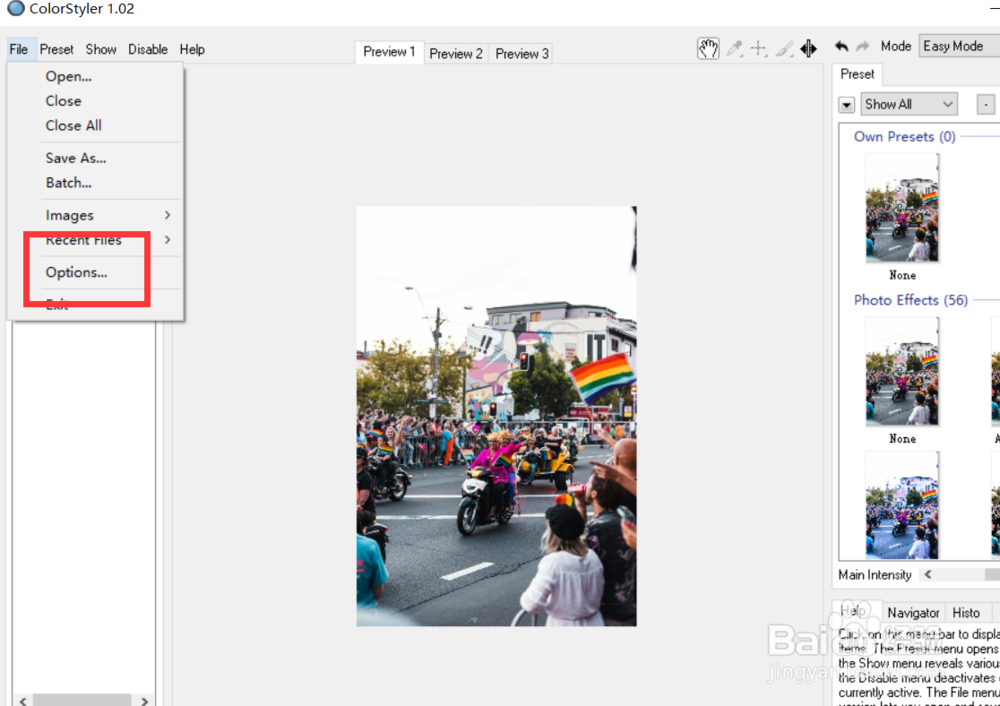
Task: Choose Options... from File menu
Action: click(x=77, y=272)
